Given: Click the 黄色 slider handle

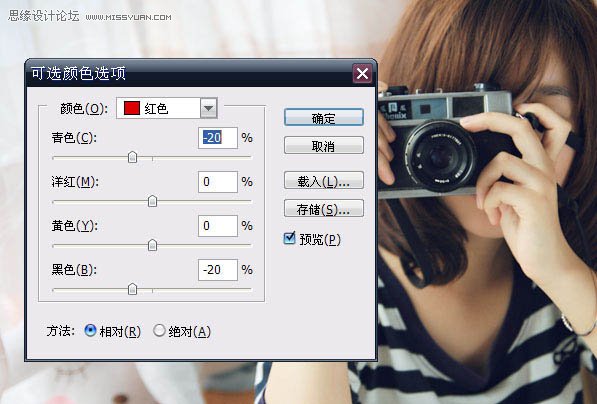Looking at the screenshot, I should tap(152, 245).
